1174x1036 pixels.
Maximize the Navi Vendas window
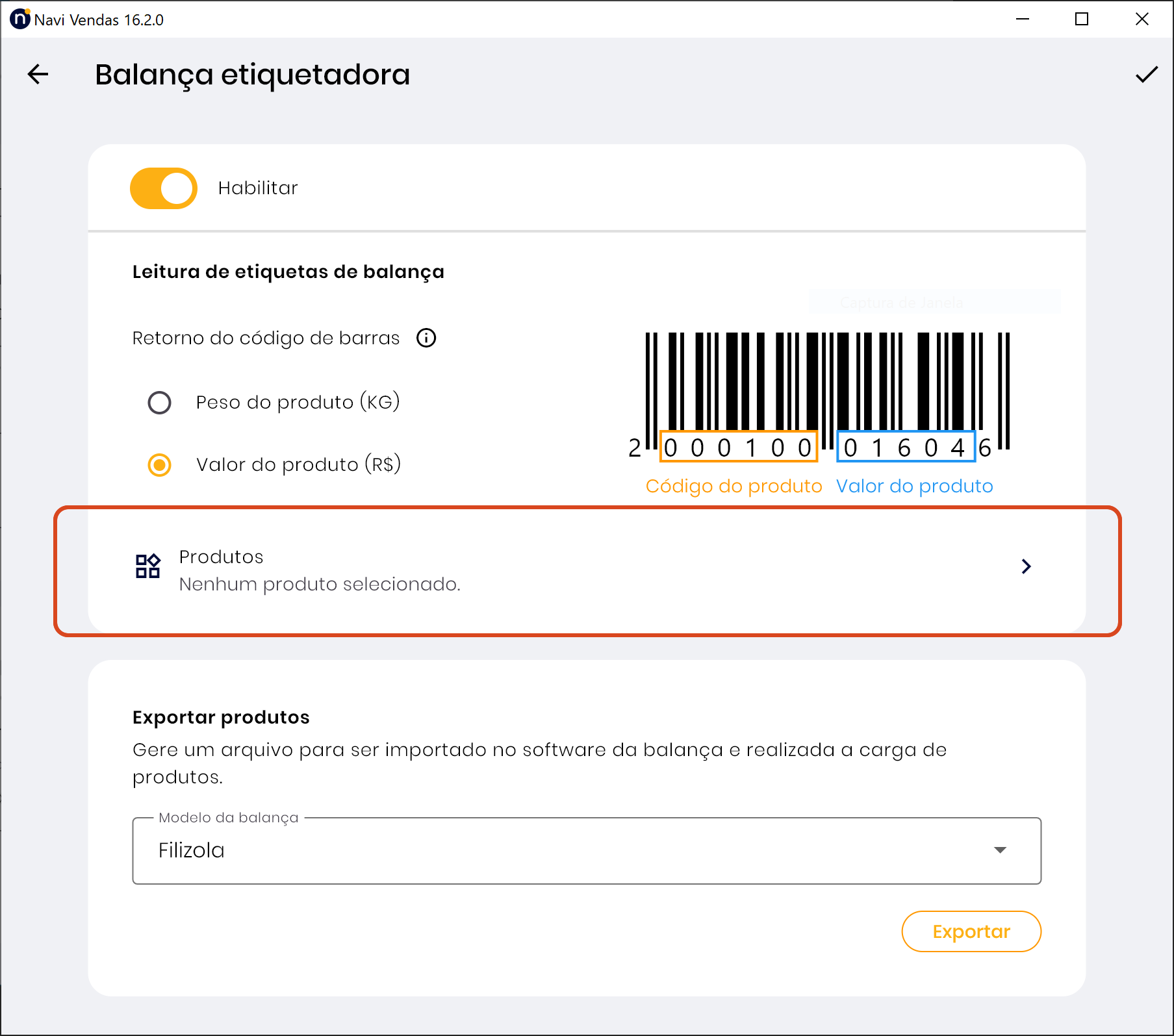[x=1082, y=19]
